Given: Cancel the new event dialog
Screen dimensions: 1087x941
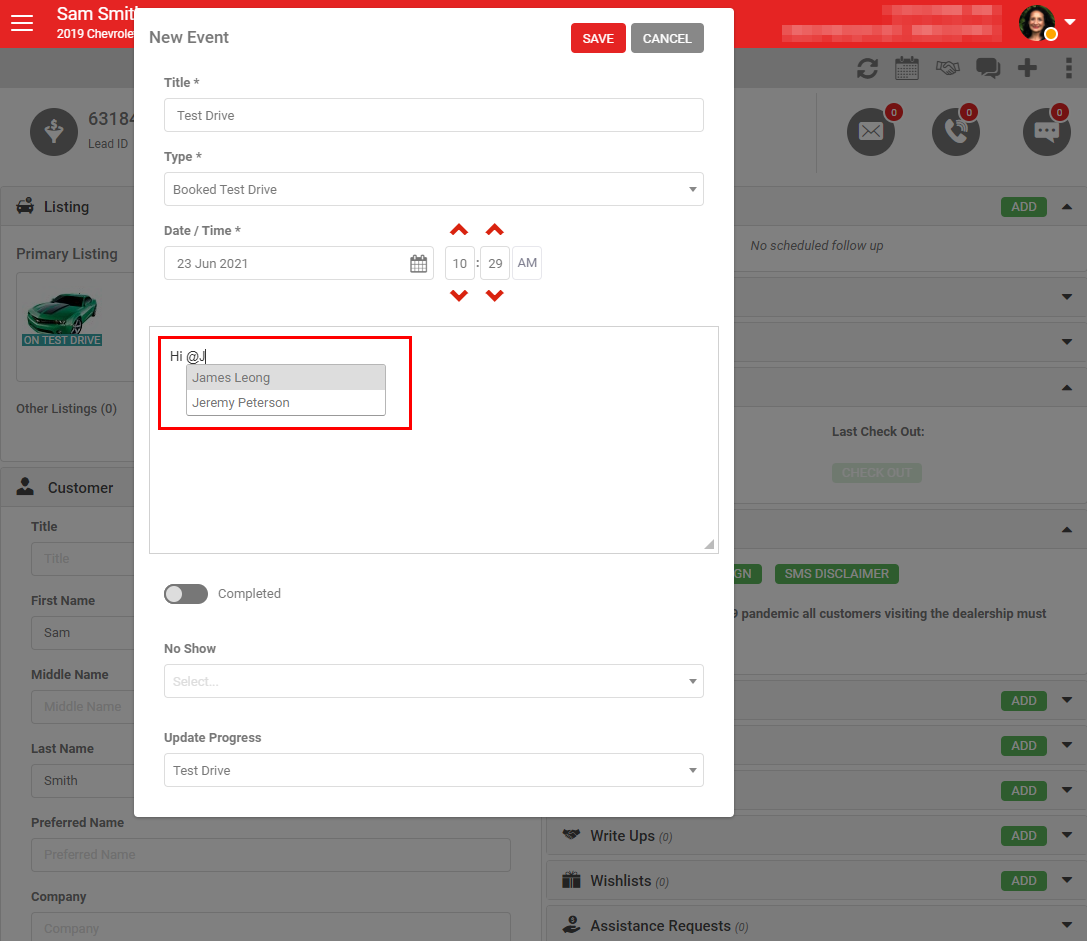Looking at the screenshot, I should coord(667,38).
